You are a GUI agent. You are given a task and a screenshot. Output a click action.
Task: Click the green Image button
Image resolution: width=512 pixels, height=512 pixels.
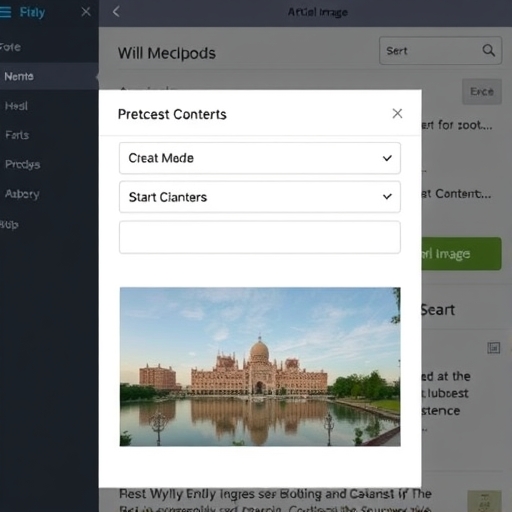click(461, 254)
